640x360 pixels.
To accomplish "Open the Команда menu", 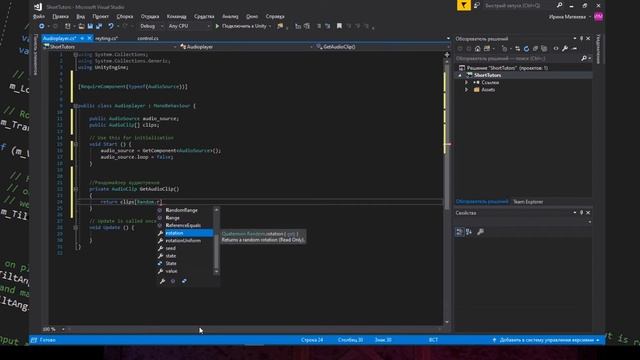I will pyautogui.click(x=176, y=16).
